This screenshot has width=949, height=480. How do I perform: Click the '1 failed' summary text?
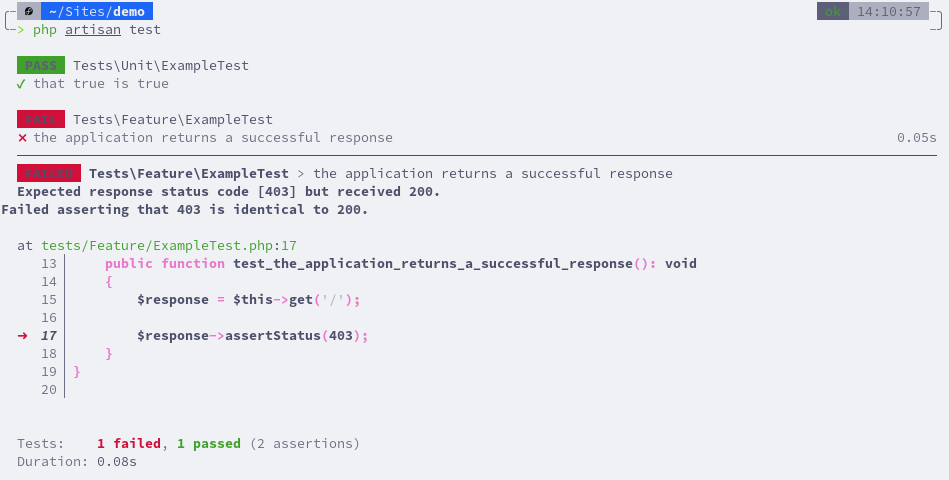pos(129,444)
